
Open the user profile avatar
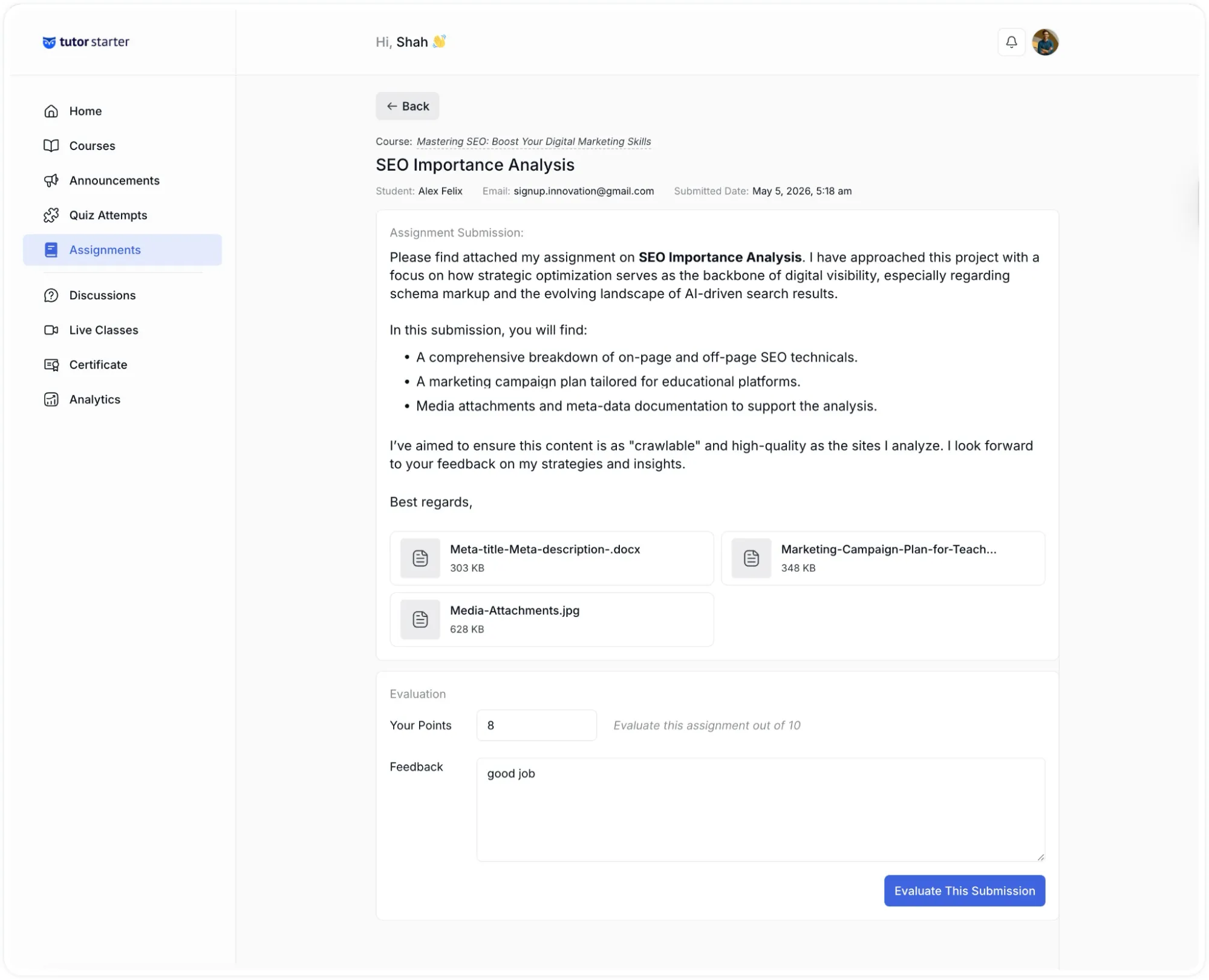tap(1045, 42)
